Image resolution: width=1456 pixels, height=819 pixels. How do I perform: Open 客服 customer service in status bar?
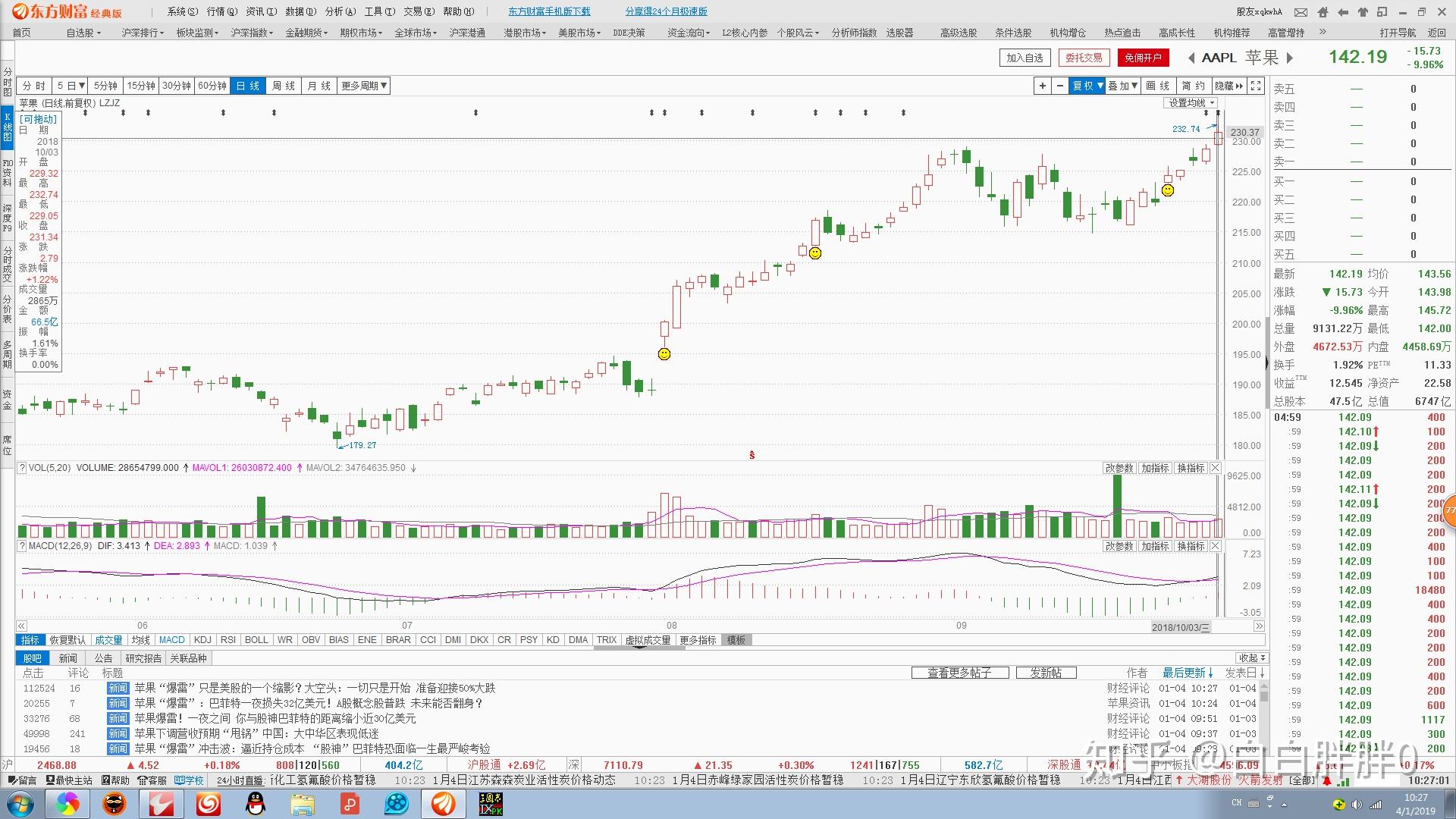click(x=152, y=780)
